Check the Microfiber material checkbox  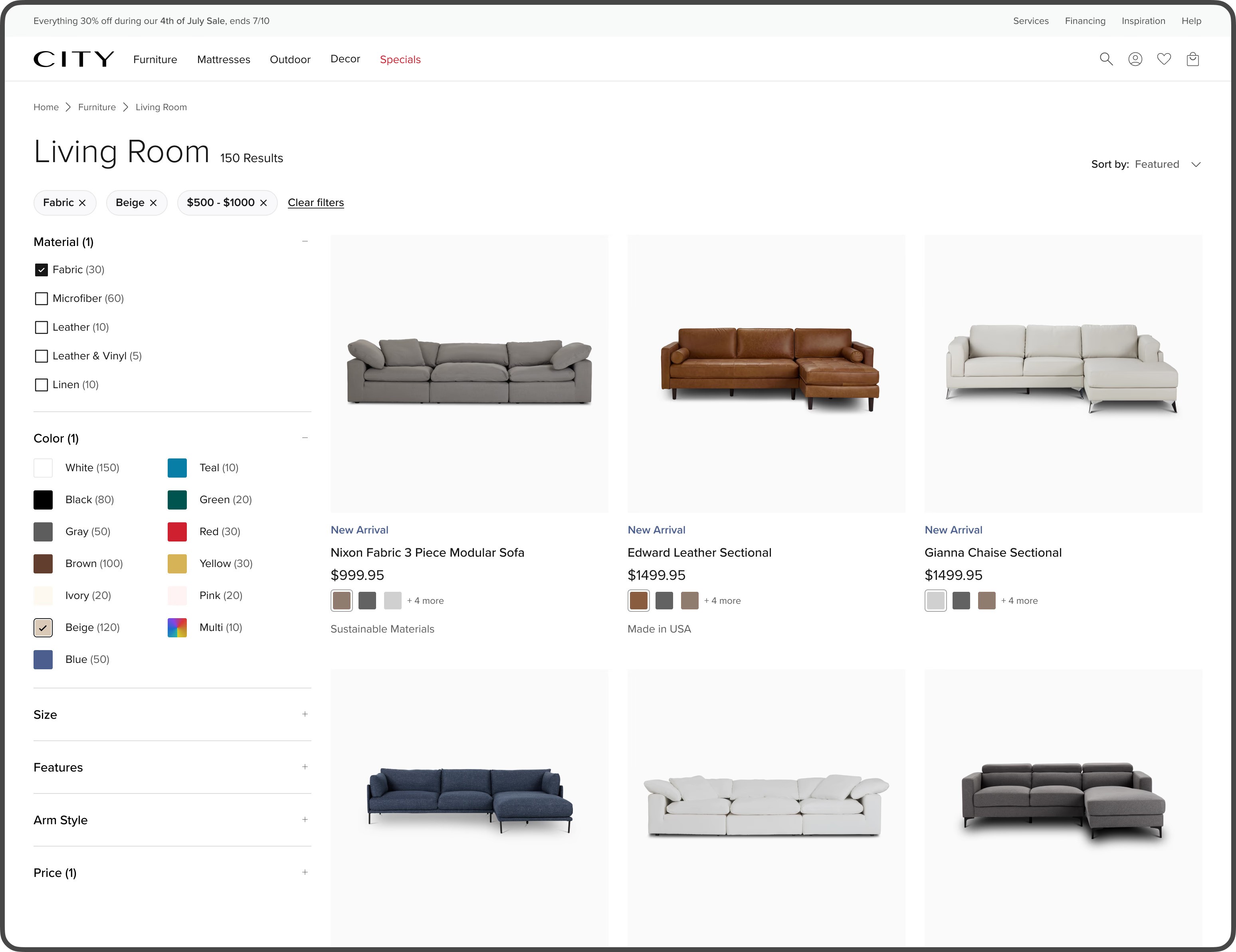coord(41,298)
